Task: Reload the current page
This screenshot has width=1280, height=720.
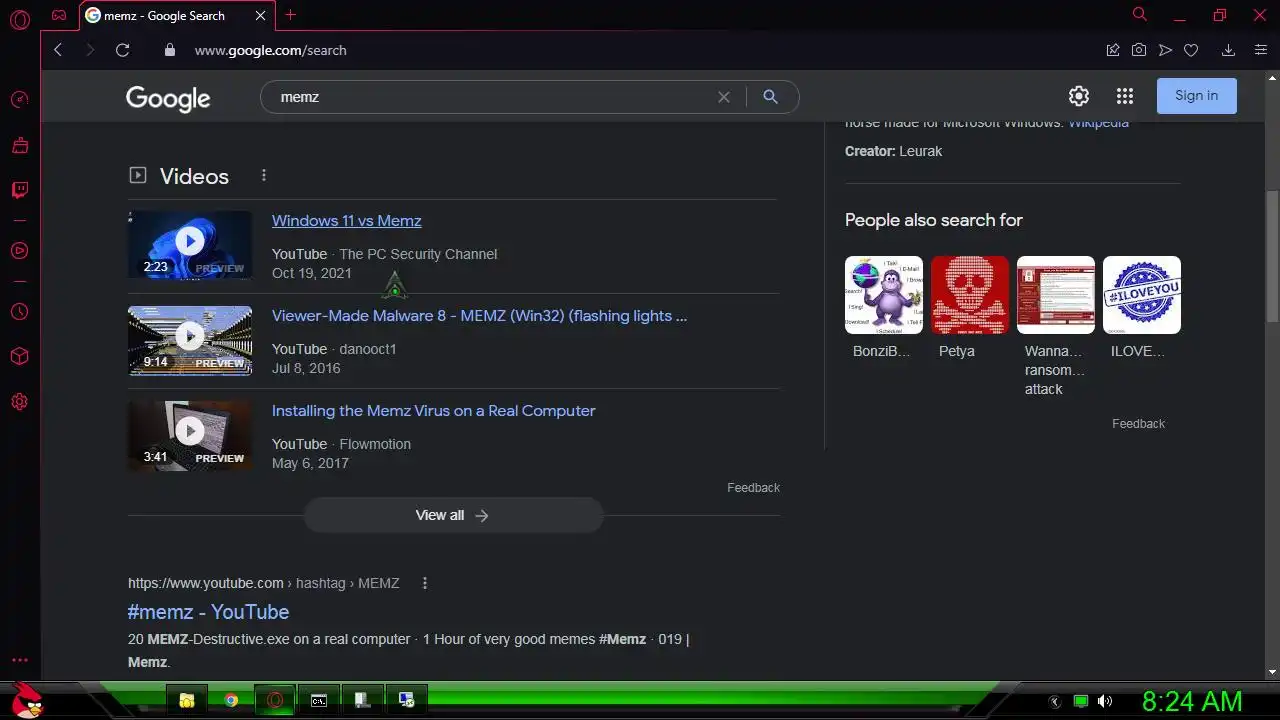Action: (x=122, y=50)
